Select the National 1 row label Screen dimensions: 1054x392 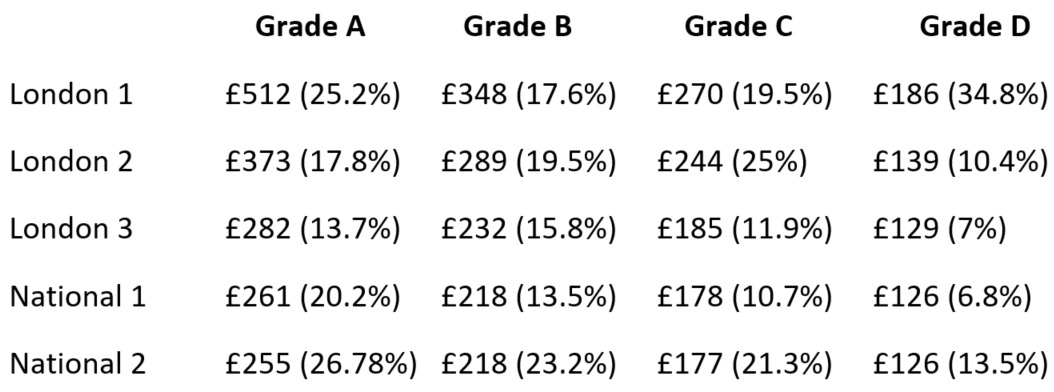pos(78,297)
